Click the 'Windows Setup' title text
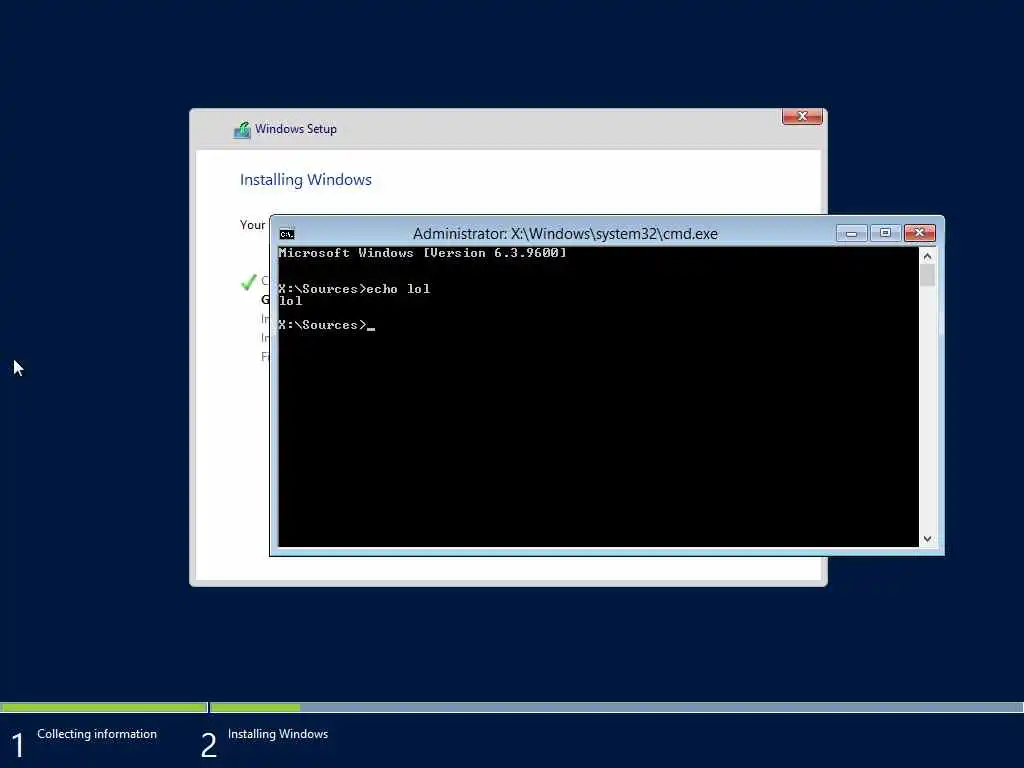This screenshot has width=1024, height=768. pos(296,129)
